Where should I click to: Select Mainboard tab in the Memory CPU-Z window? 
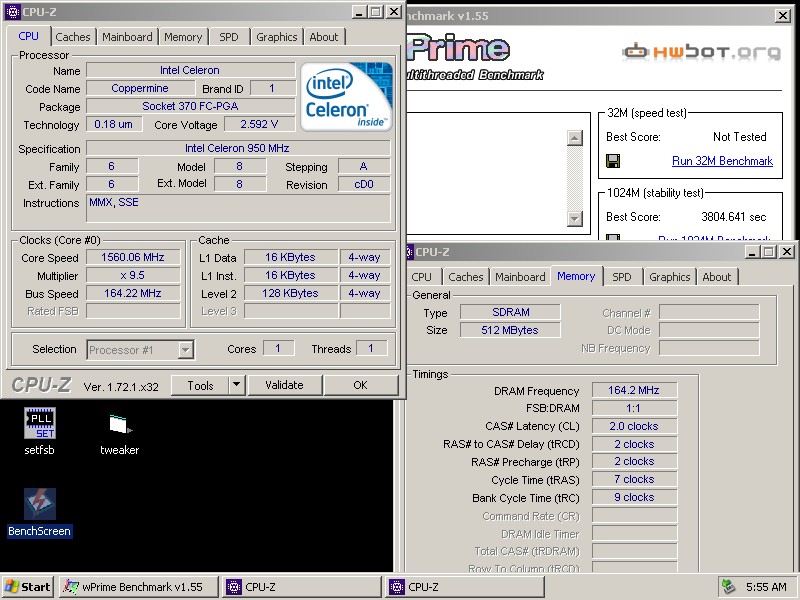tap(520, 277)
